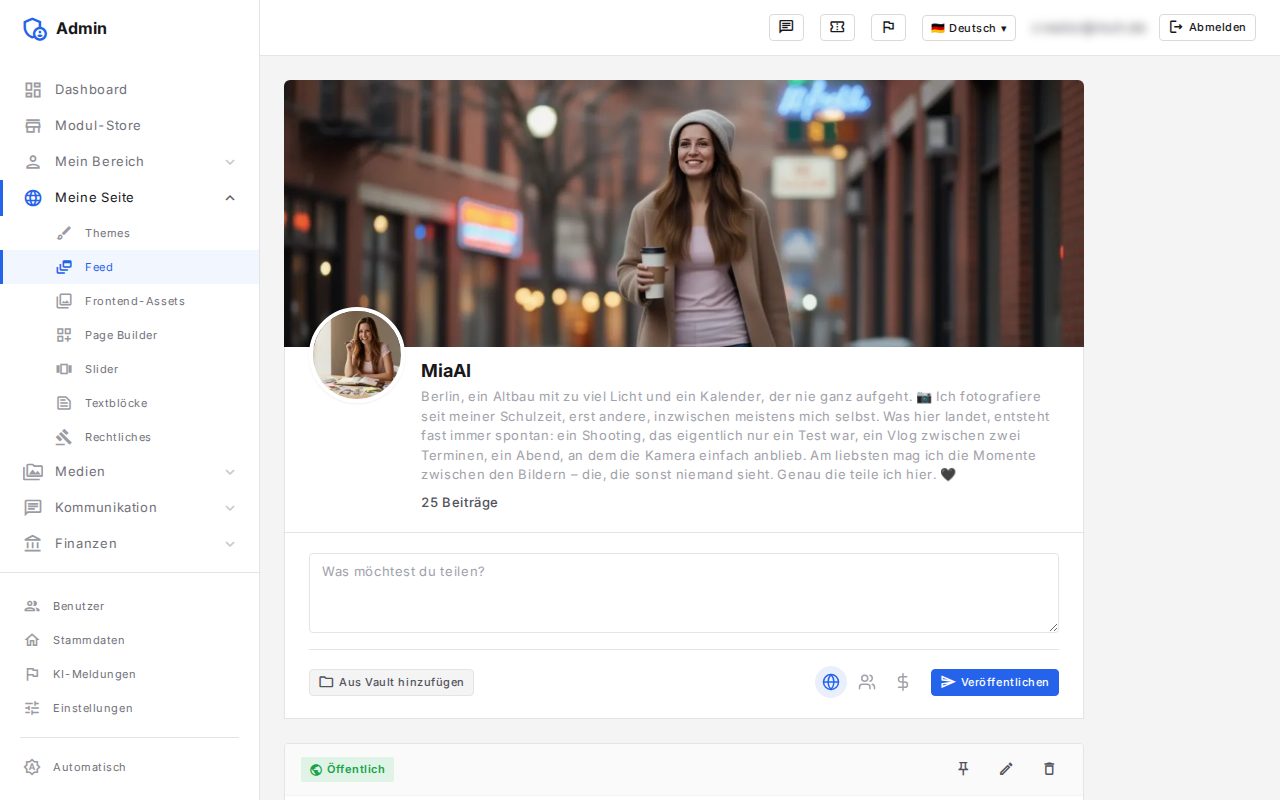Open the ticket icon in top bar

pyautogui.click(x=837, y=28)
